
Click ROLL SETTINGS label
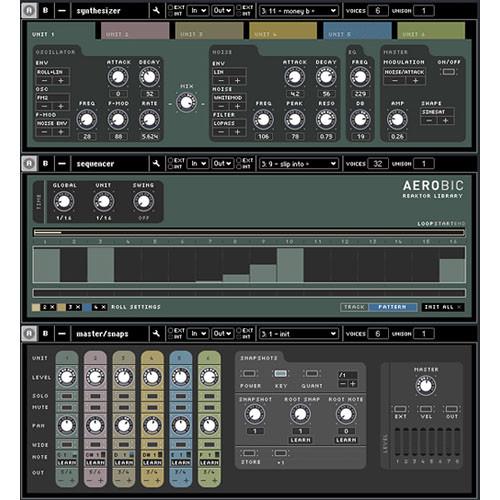click(136, 307)
